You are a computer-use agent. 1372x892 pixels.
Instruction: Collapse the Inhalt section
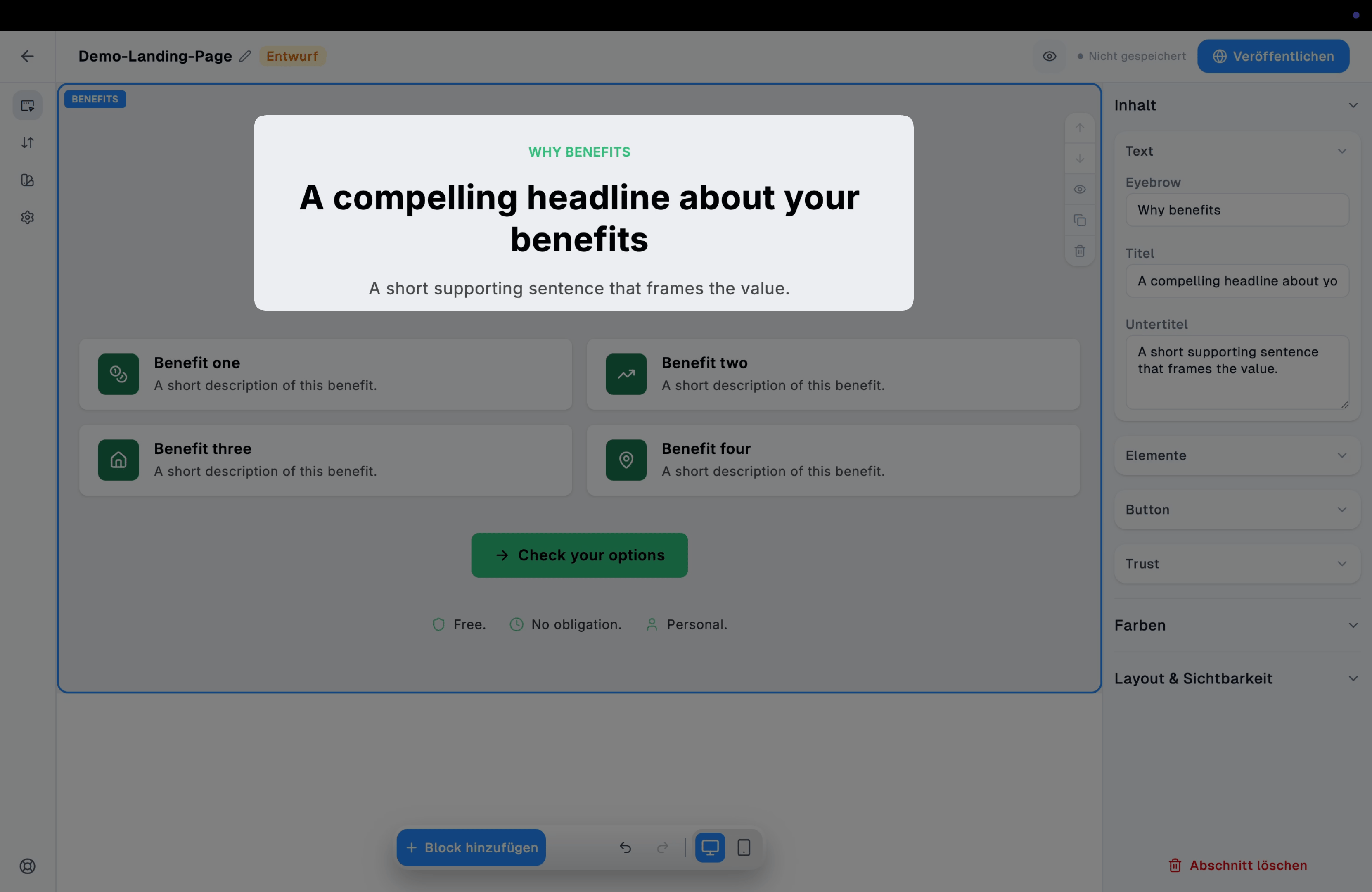pos(1237,105)
